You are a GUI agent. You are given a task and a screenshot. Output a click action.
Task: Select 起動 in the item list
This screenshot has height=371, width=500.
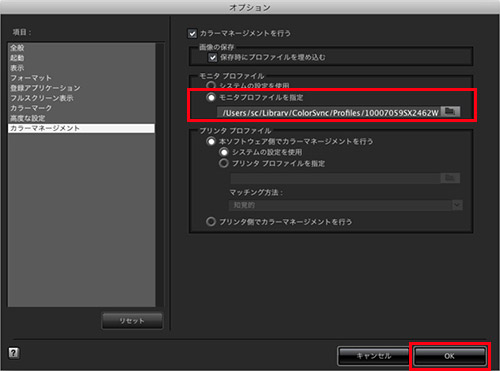click(81, 58)
